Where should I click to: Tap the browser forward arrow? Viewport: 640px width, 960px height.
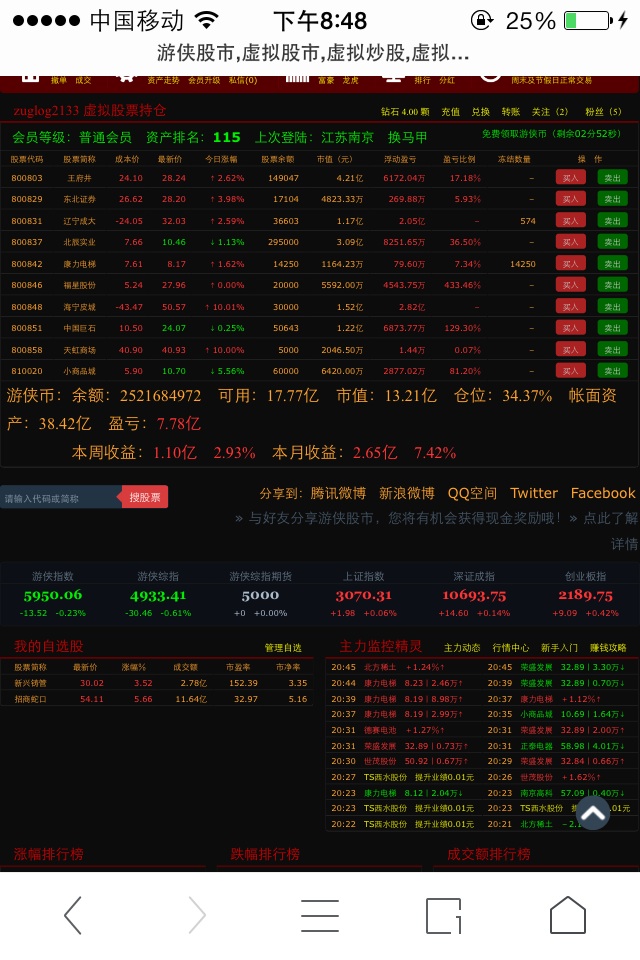[197, 914]
